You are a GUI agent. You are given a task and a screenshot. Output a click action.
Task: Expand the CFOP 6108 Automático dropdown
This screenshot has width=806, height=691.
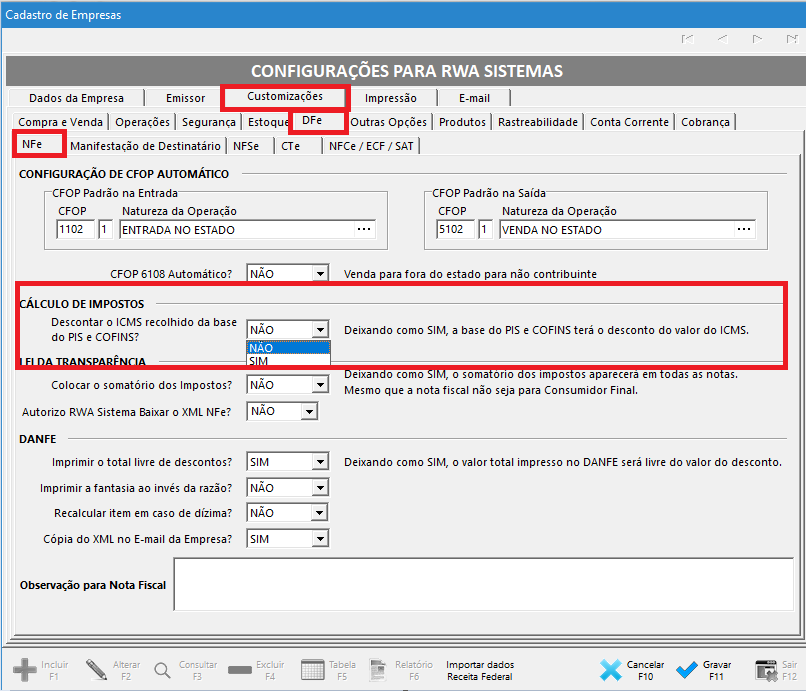pyautogui.click(x=320, y=274)
